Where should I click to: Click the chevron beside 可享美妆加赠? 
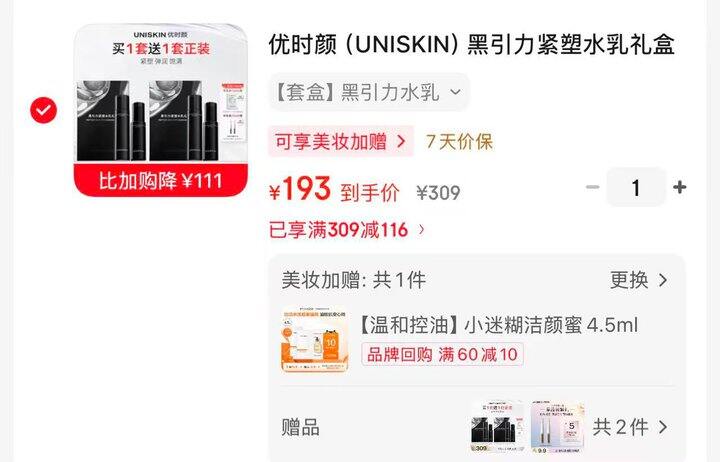click(x=401, y=141)
